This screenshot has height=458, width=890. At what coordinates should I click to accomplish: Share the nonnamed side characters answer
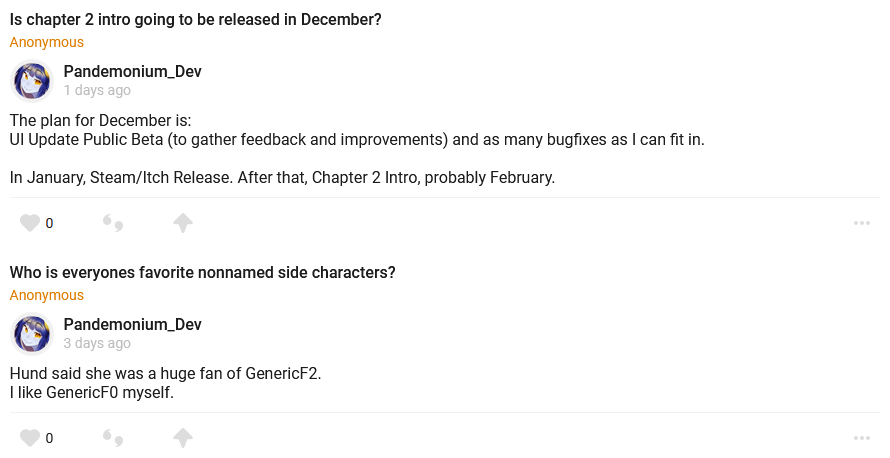click(183, 438)
